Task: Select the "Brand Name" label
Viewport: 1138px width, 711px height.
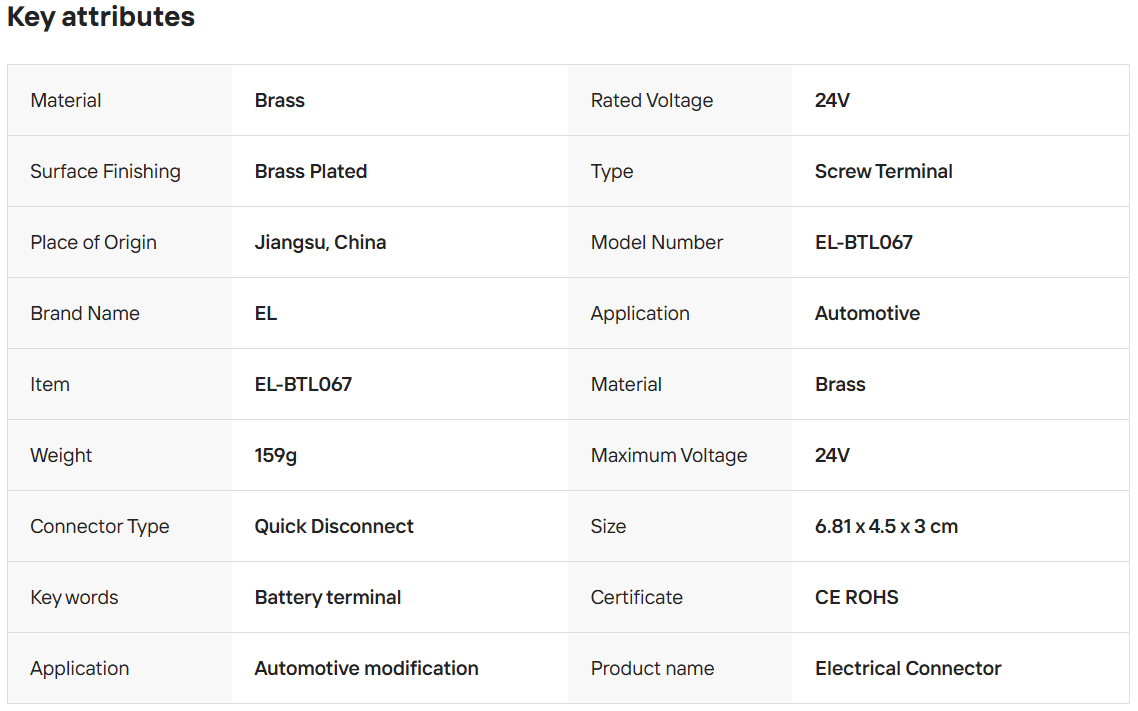Action: (85, 313)
